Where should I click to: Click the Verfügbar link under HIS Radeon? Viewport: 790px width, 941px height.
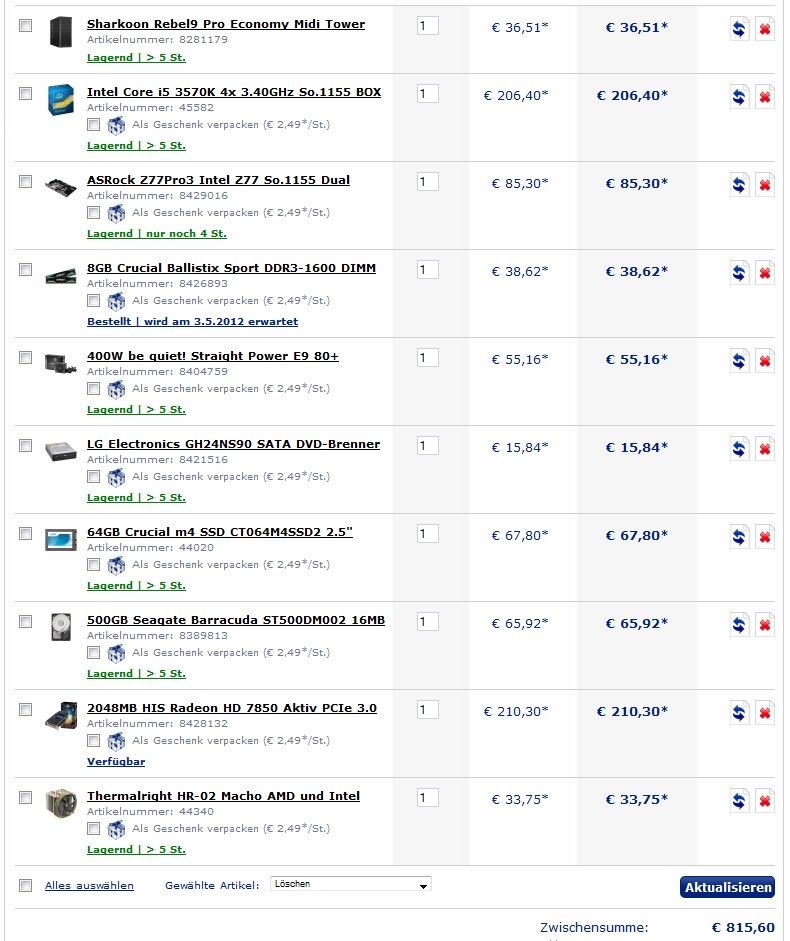pos(116,762)
